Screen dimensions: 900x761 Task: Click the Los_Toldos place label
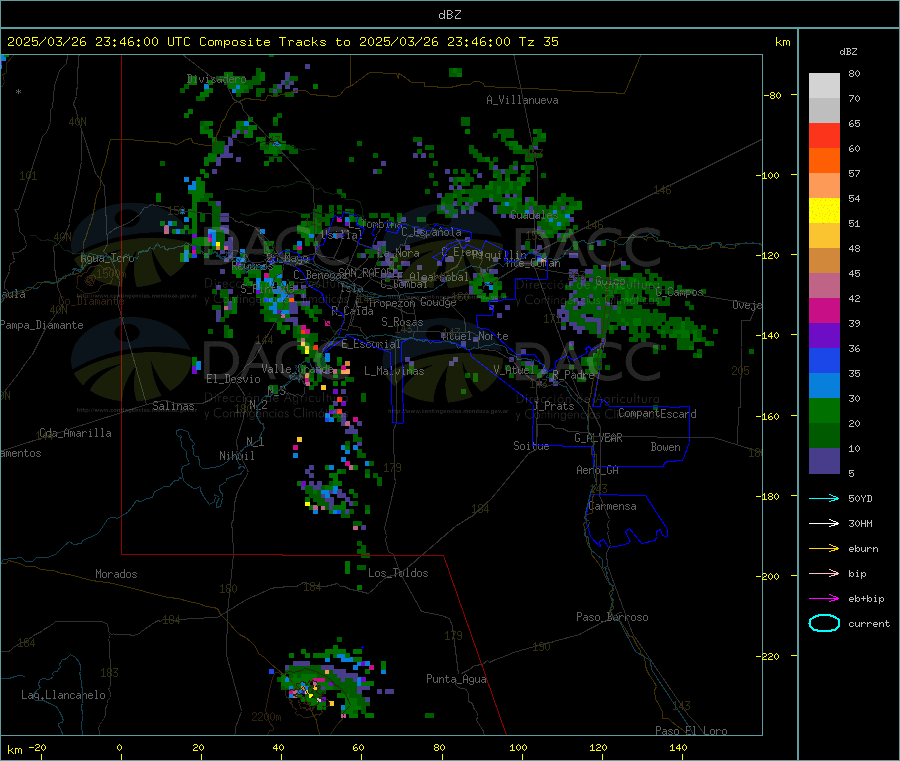398,573
